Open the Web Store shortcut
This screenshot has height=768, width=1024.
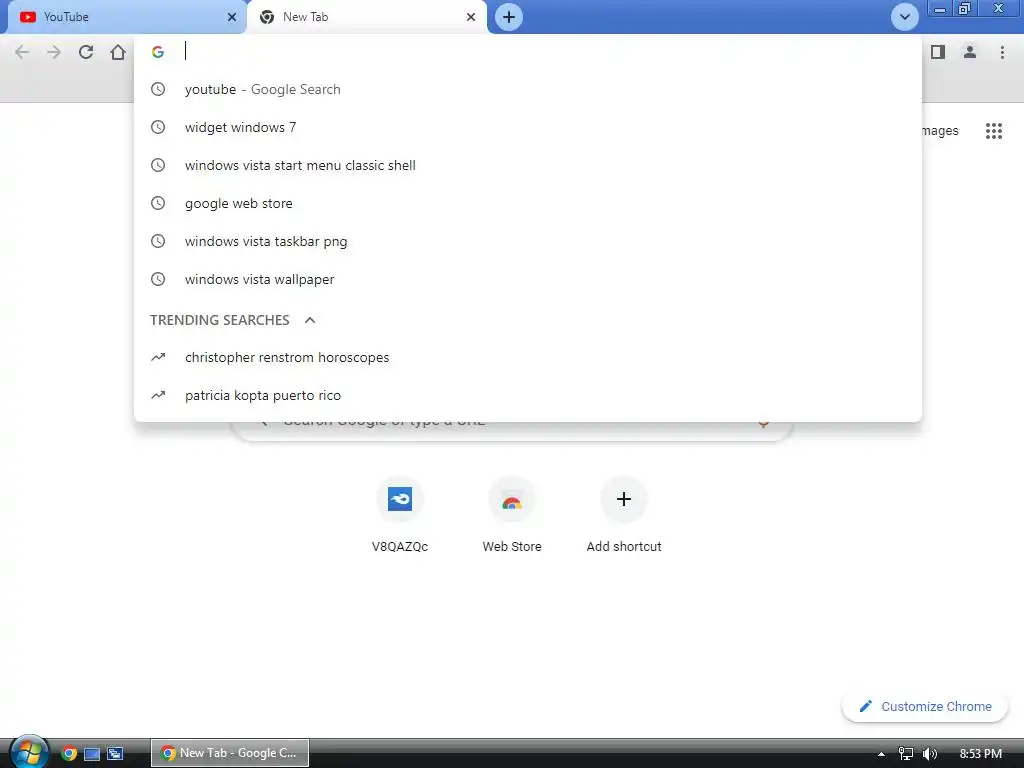click(x=512, y=515)
